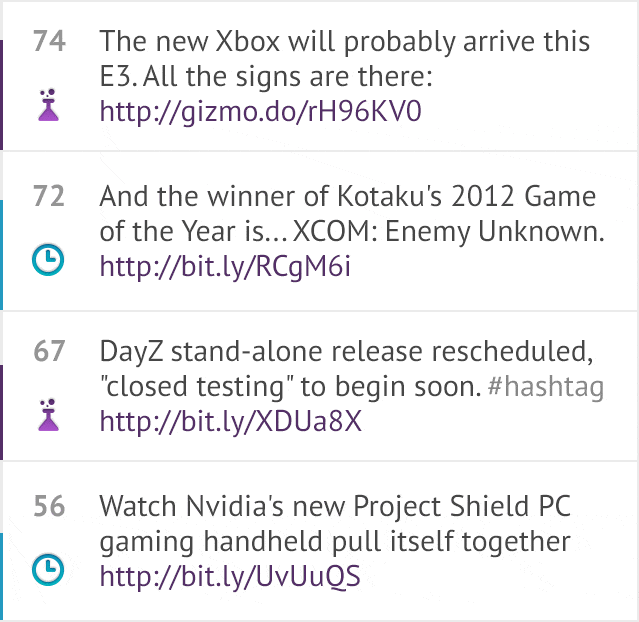Click the clock icon beside the Nvidia post
The width and height of the screenshot is (639, 622).
pos(48,569)
